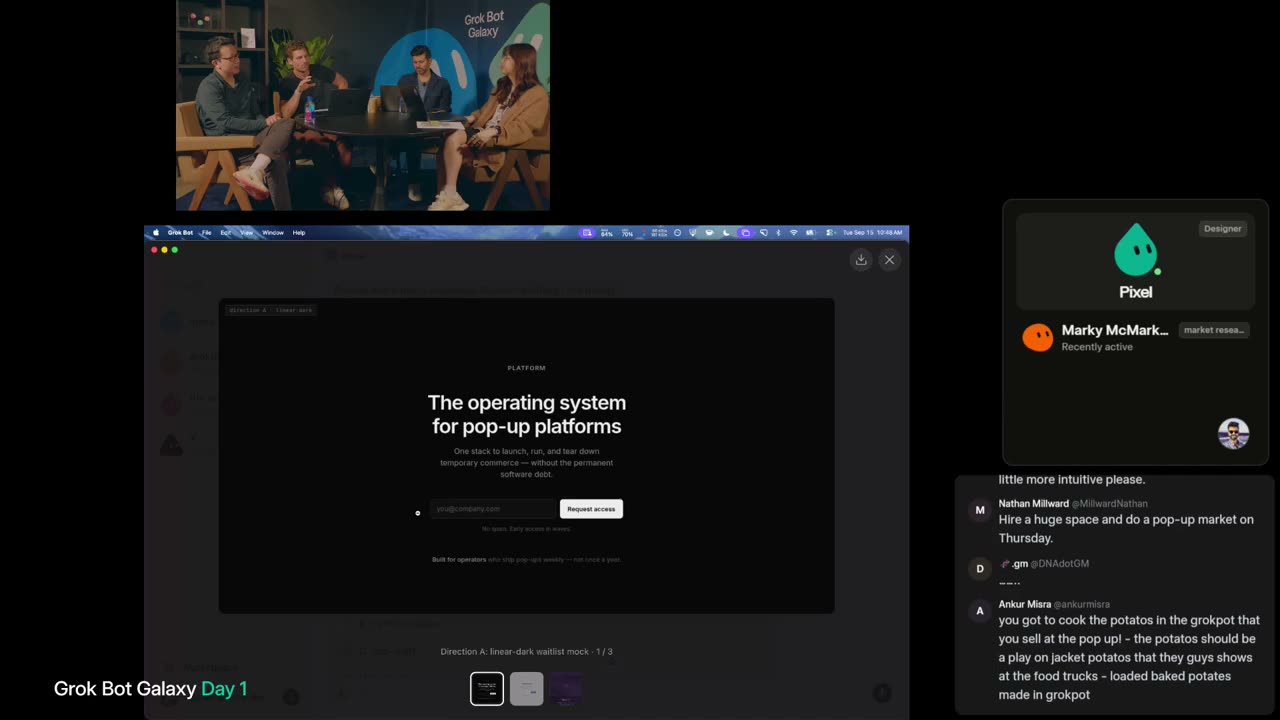This screenshot has height=720, width=1280.
Task: Click the mock headline about pop-up platforms
Action: click(527, 414)
